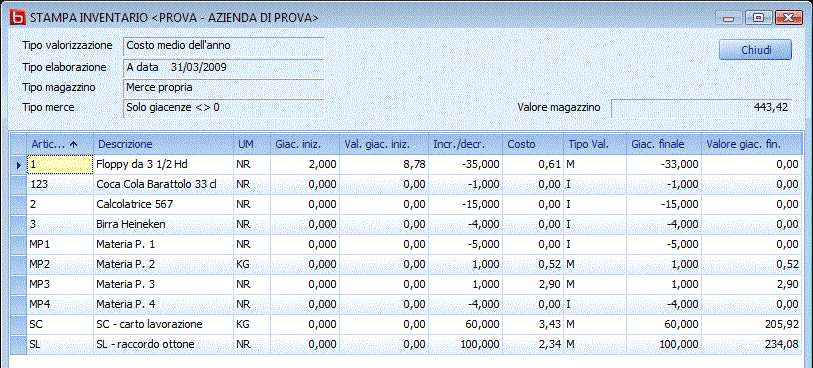Click the application logo icon in title bar

coord(18,18)
